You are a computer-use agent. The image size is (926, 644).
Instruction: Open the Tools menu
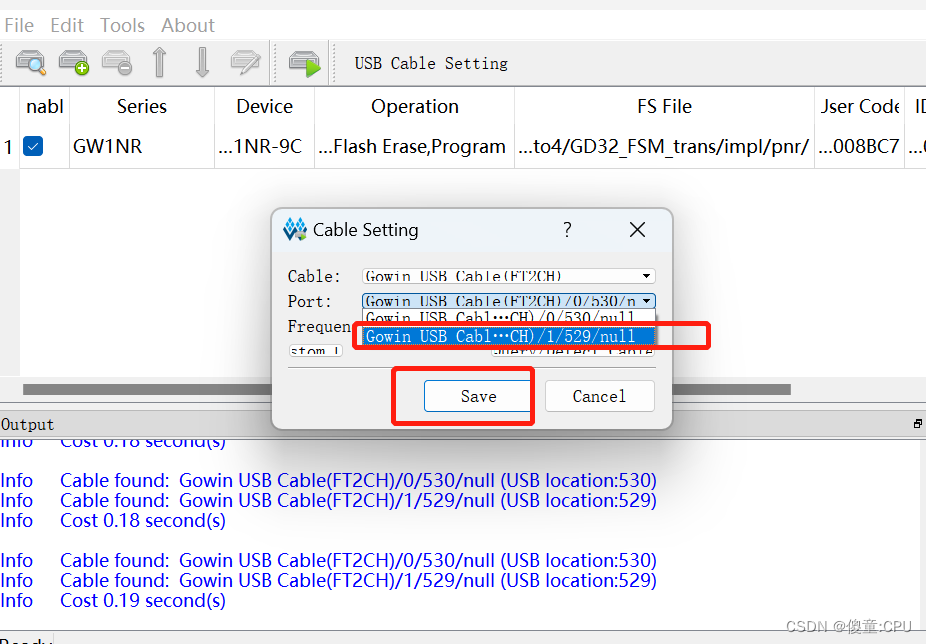tap(122, 25)
